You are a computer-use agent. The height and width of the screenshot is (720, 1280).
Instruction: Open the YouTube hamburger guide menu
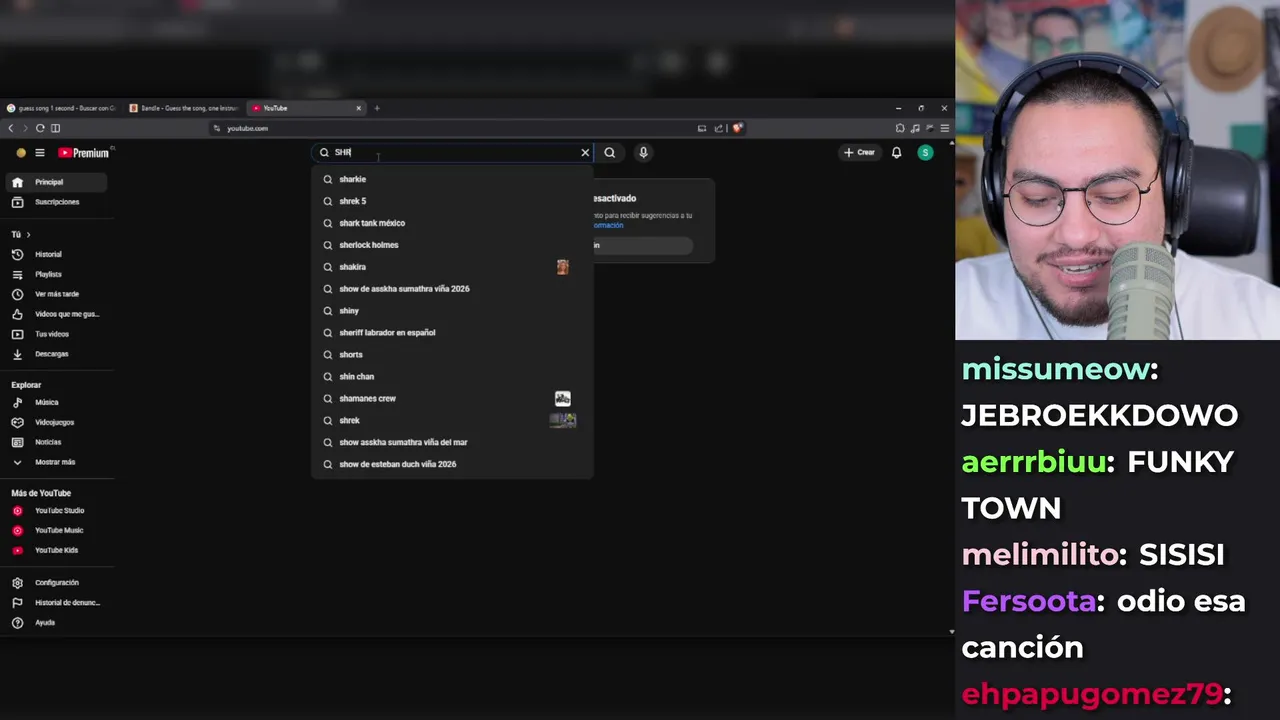[x=40, y=153]
